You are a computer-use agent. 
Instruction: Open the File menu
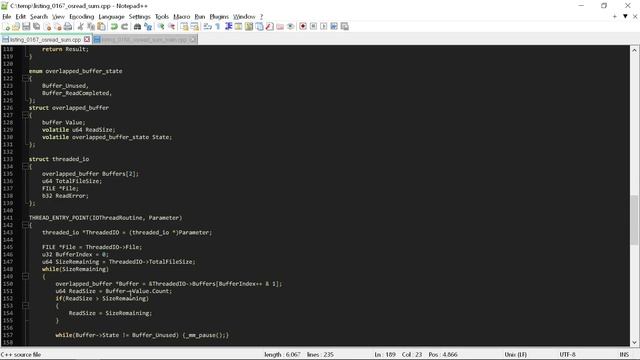[7, 17]
